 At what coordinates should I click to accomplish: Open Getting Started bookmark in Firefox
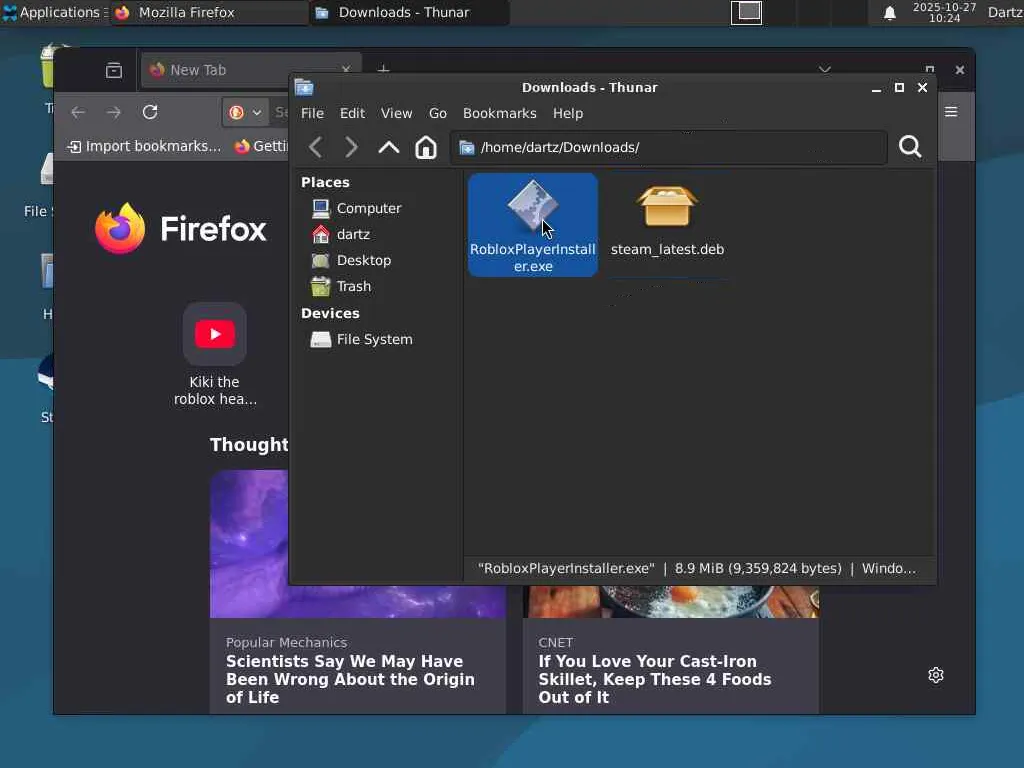pos(261,146)
